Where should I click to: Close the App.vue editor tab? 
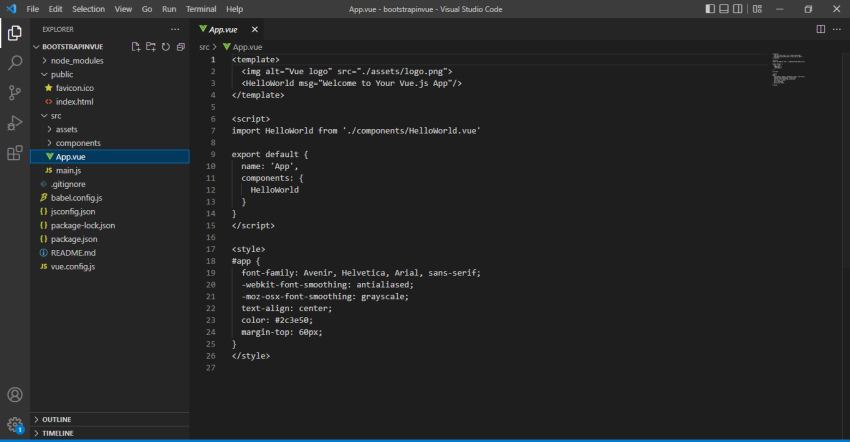[x=255, y=29]
